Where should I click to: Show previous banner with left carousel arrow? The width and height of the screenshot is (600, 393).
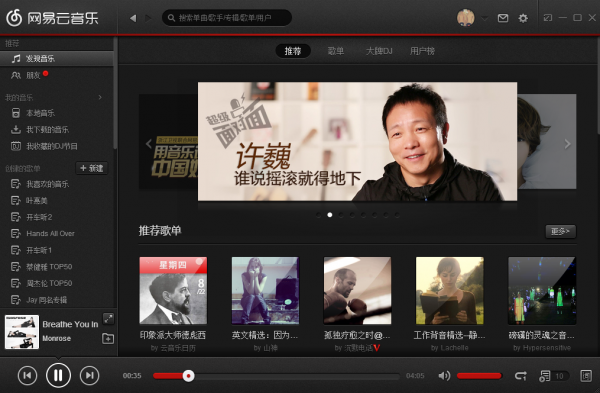149,144
